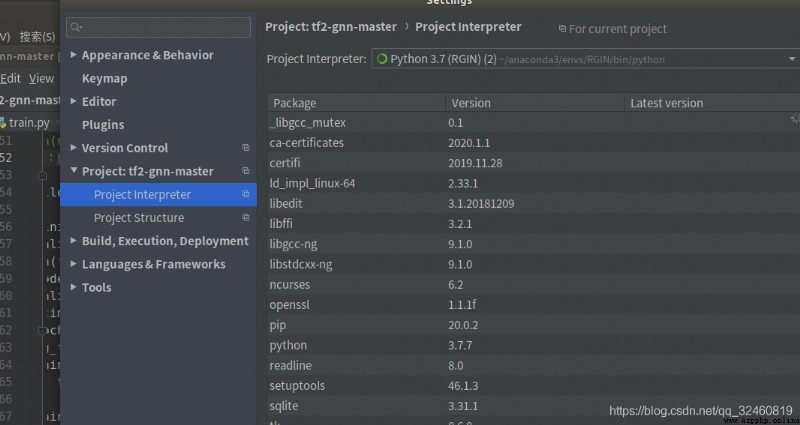Click per-project icon beside Version Control
Image resolution: width=800 pixels, height=425 pixels.
point(245,147)
